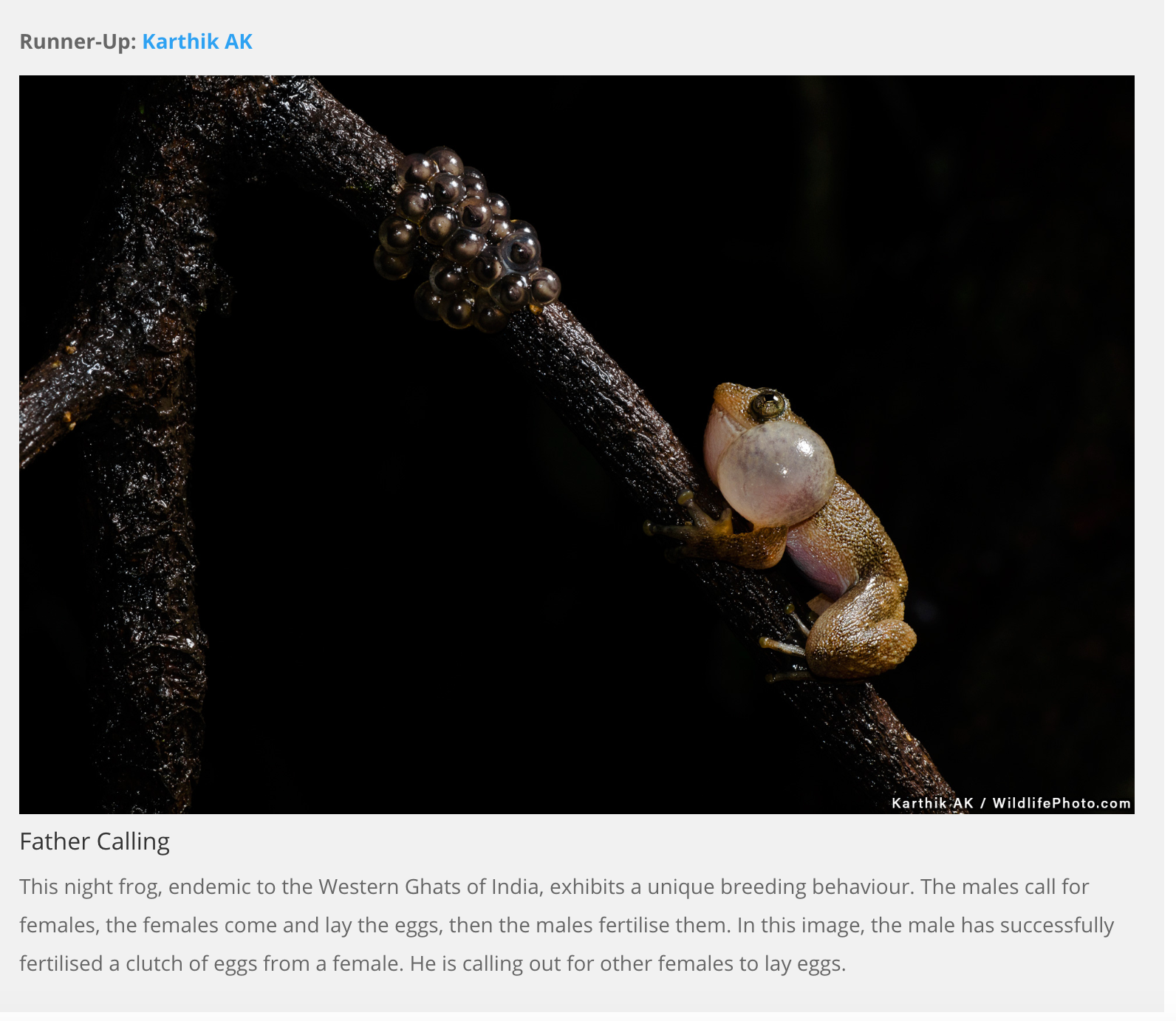Open the Karthik AK photographer link
Screen dimensions: 1176x1021
[197, 41]
